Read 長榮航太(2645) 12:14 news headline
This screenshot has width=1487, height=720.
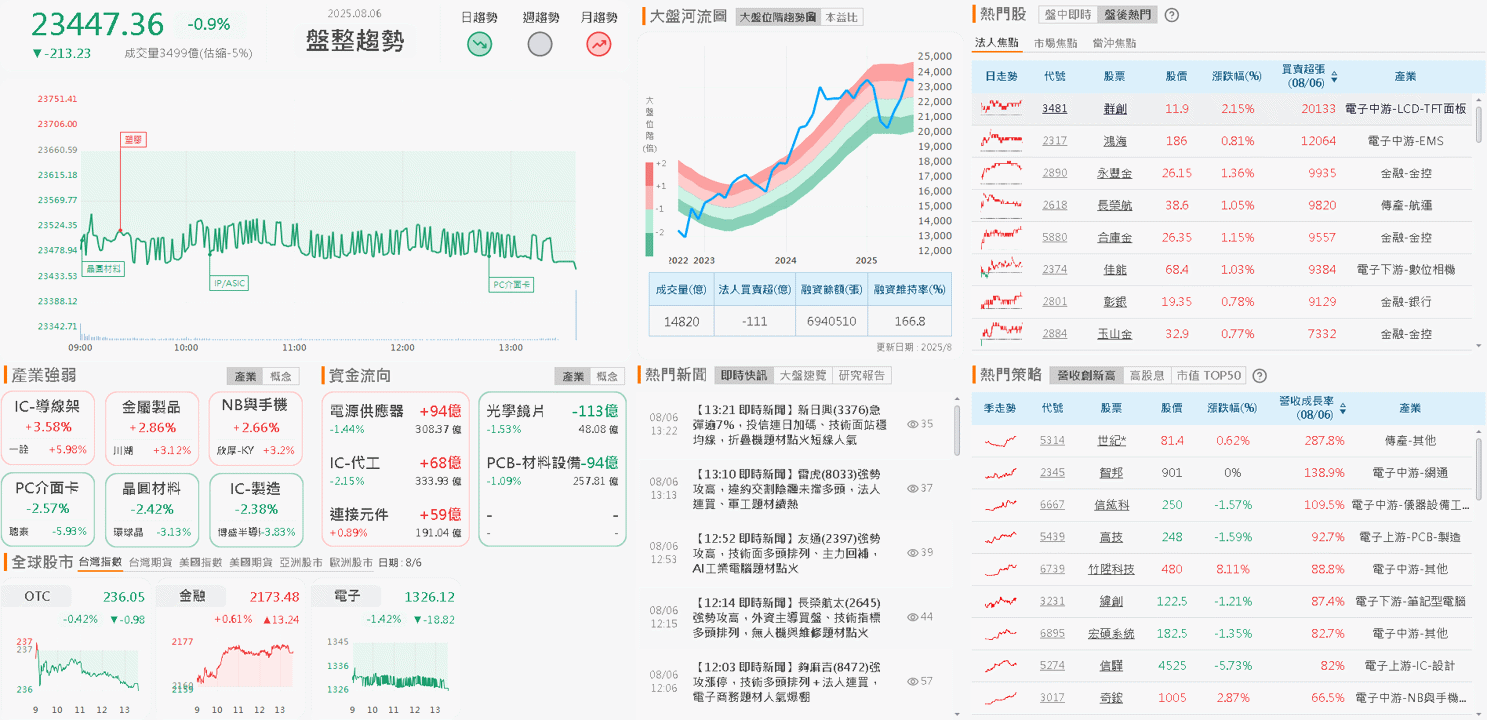pos(789,616)
